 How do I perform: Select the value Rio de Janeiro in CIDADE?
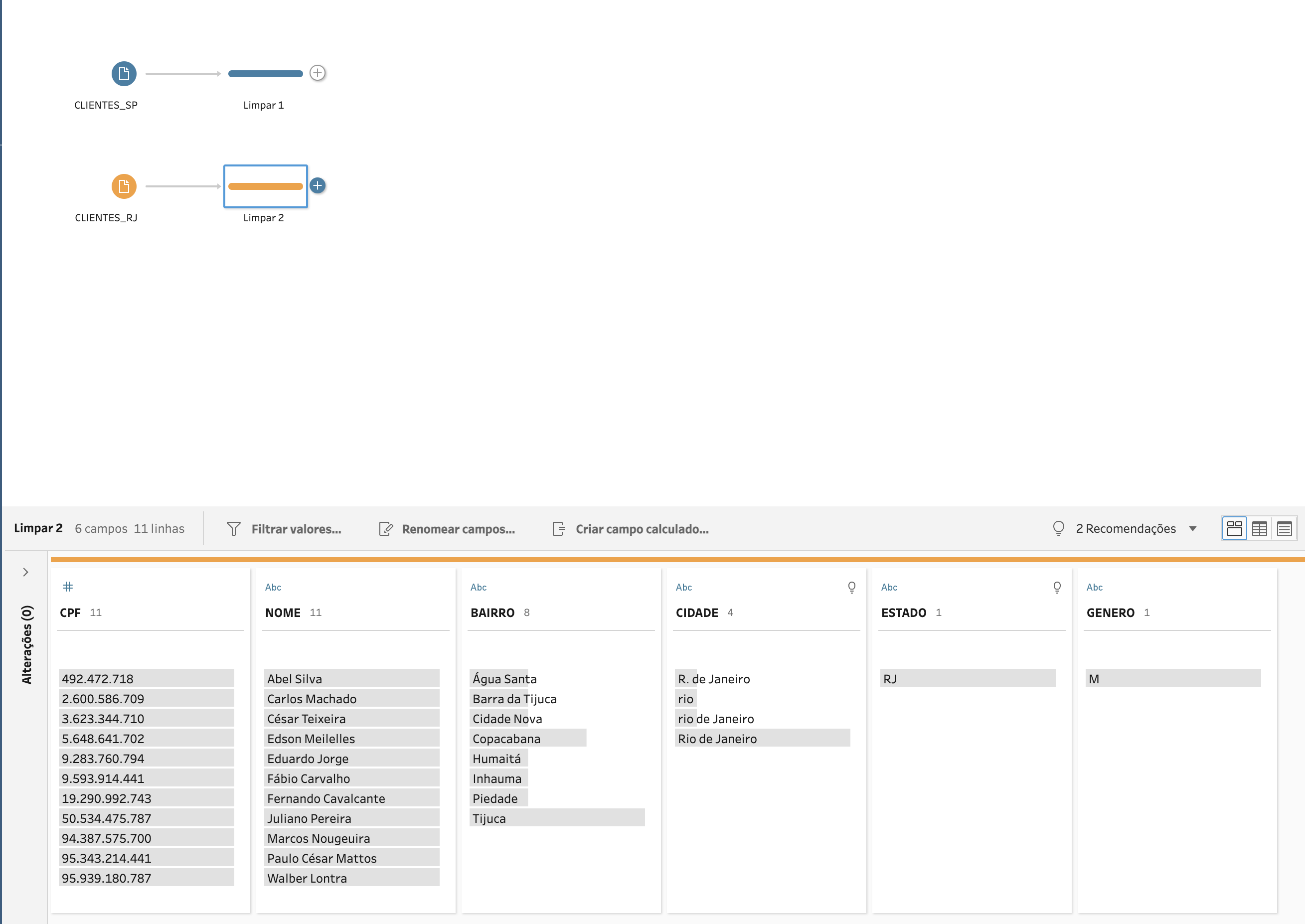[x=718, y=738]
